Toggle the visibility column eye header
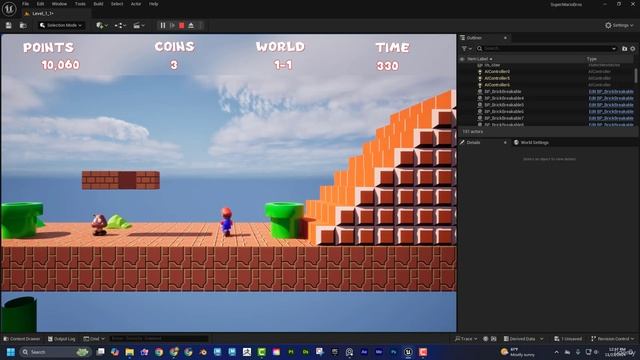This screenshot has width=640, height=360. click(x=462, y=59)
